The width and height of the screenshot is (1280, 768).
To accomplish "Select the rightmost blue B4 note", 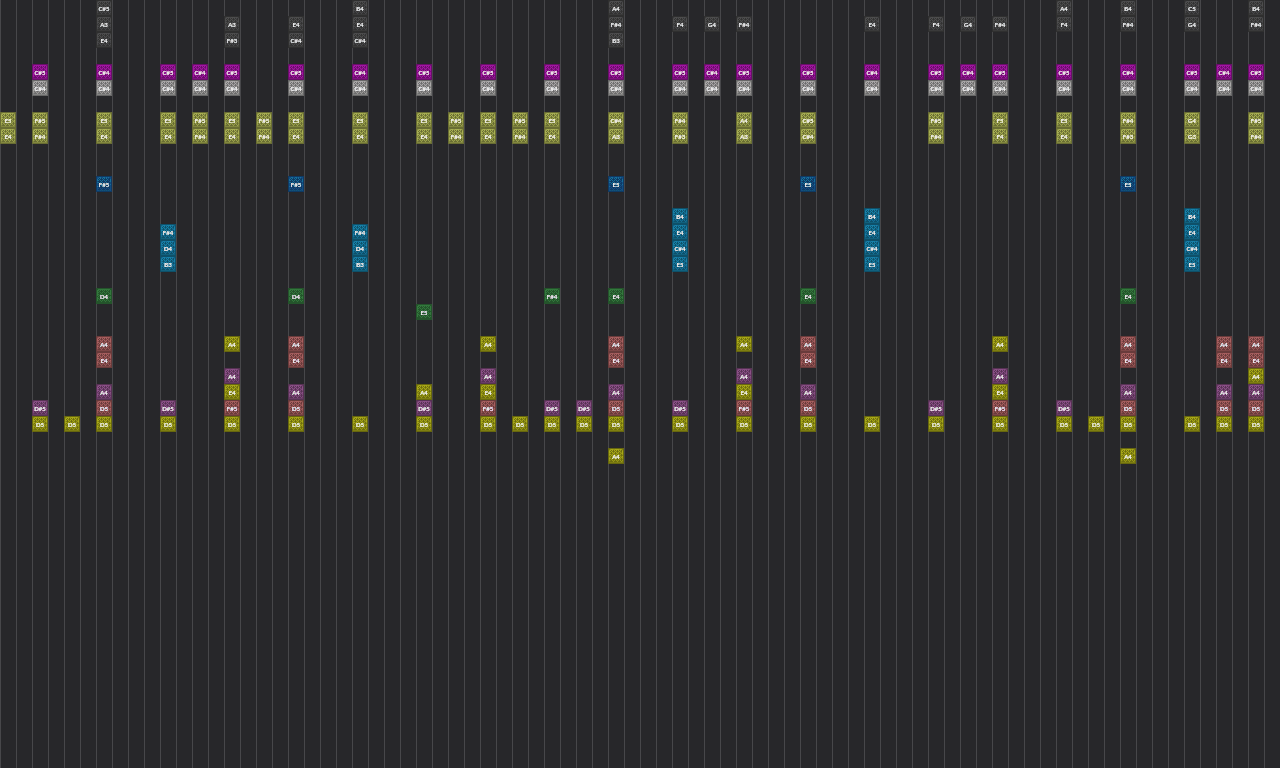I will (x=1192, y=216).
